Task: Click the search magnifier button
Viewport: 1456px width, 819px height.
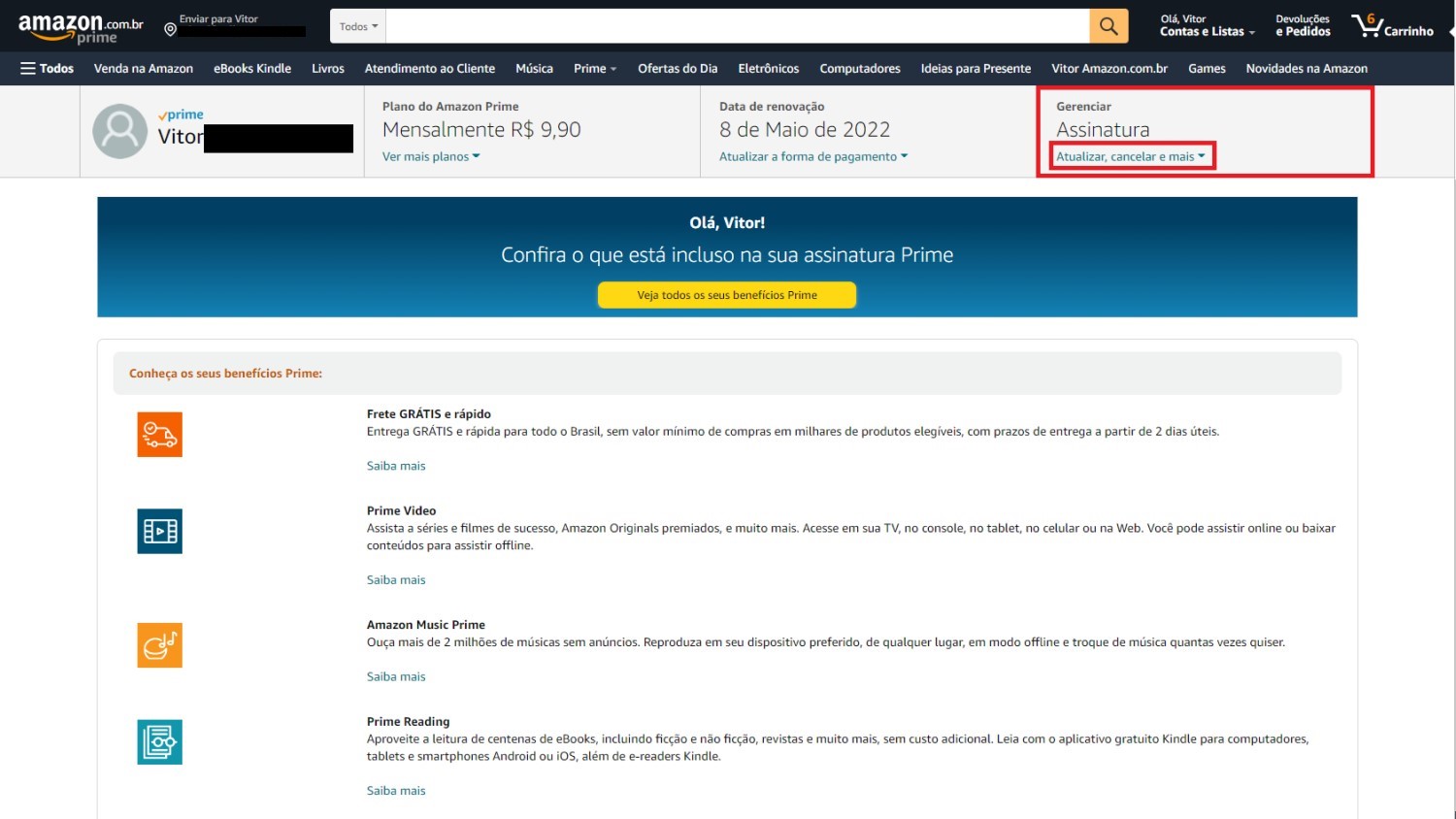Action: click(1109, 26)
